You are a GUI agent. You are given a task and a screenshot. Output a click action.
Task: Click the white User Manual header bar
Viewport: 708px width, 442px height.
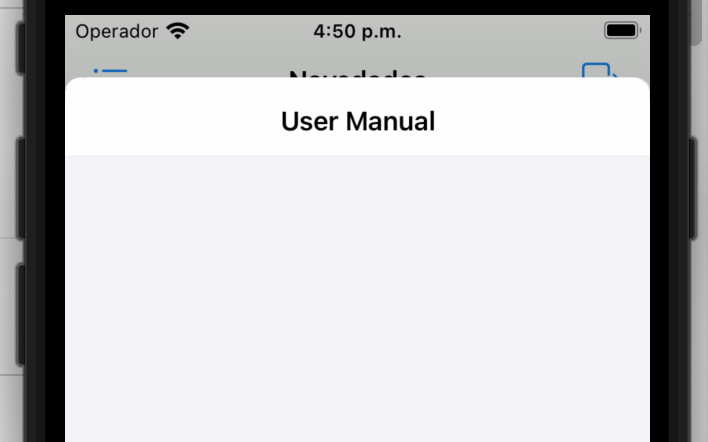[x=357, y=116]
